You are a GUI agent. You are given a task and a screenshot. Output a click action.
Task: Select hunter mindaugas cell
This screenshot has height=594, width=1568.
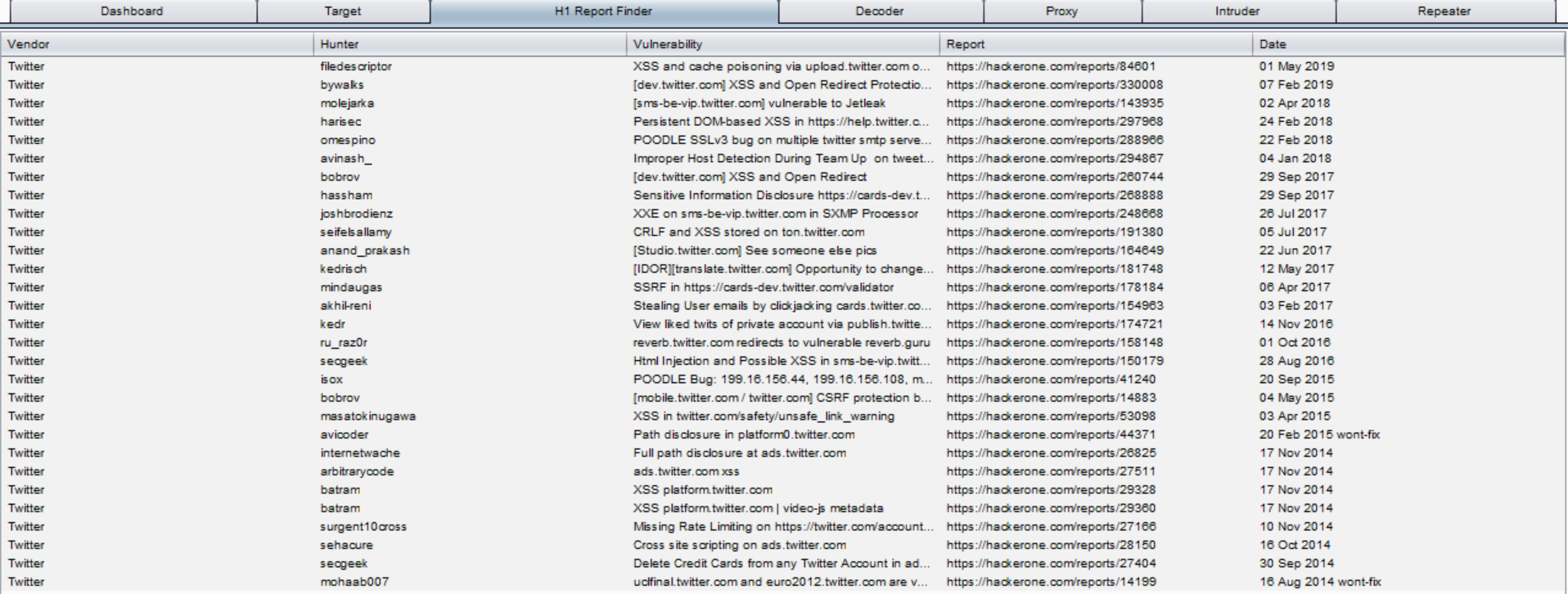click(x=470, y=287)
